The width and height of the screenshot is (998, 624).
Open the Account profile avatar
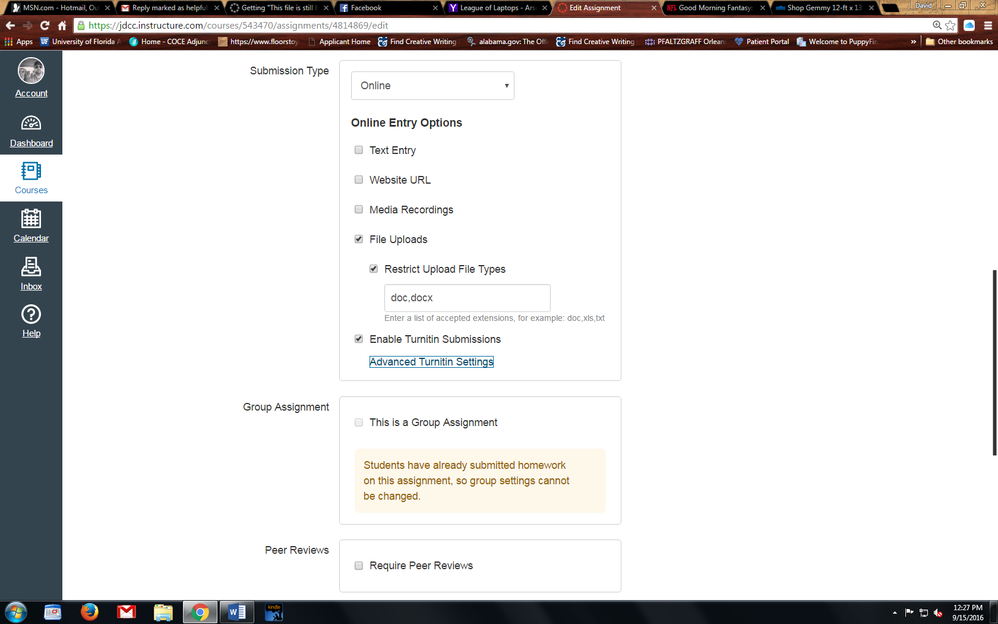[31, 71]
